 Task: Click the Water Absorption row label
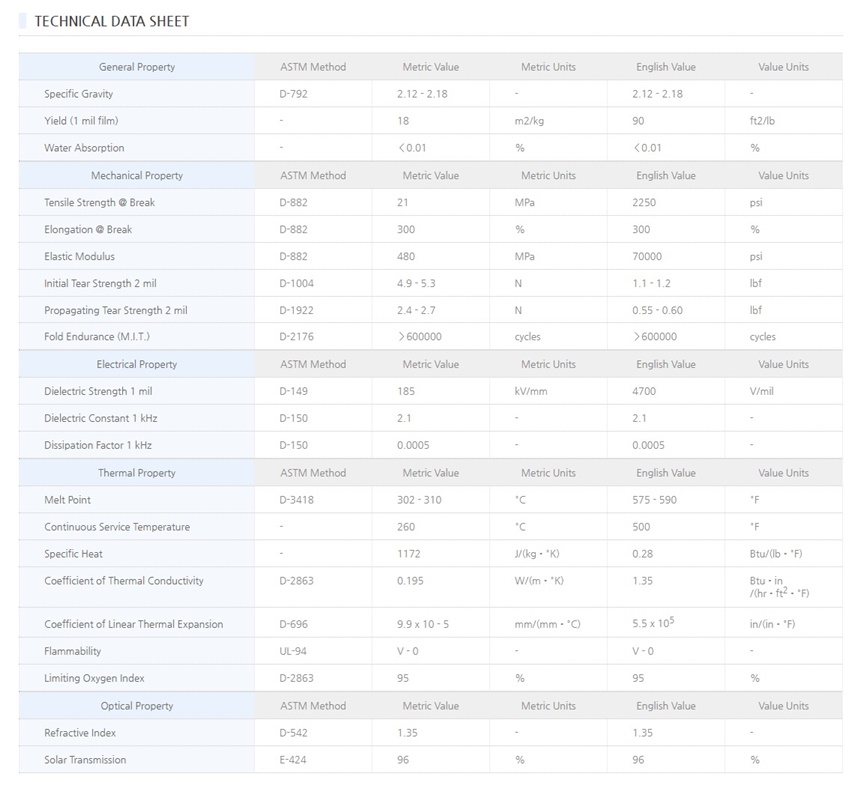84,148
